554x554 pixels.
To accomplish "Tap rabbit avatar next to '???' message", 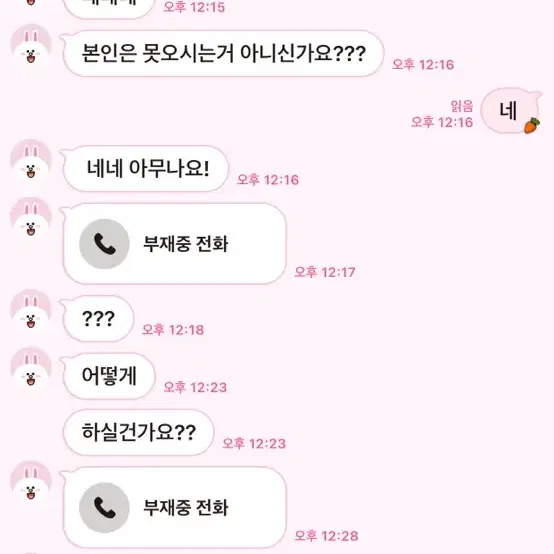I will point(31,310).
